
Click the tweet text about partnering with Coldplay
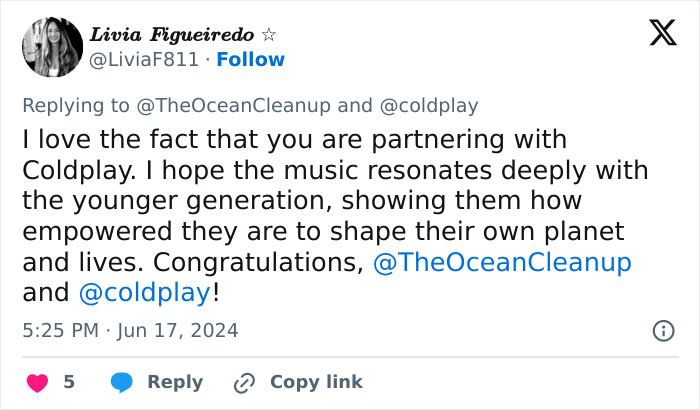point(330,200)
